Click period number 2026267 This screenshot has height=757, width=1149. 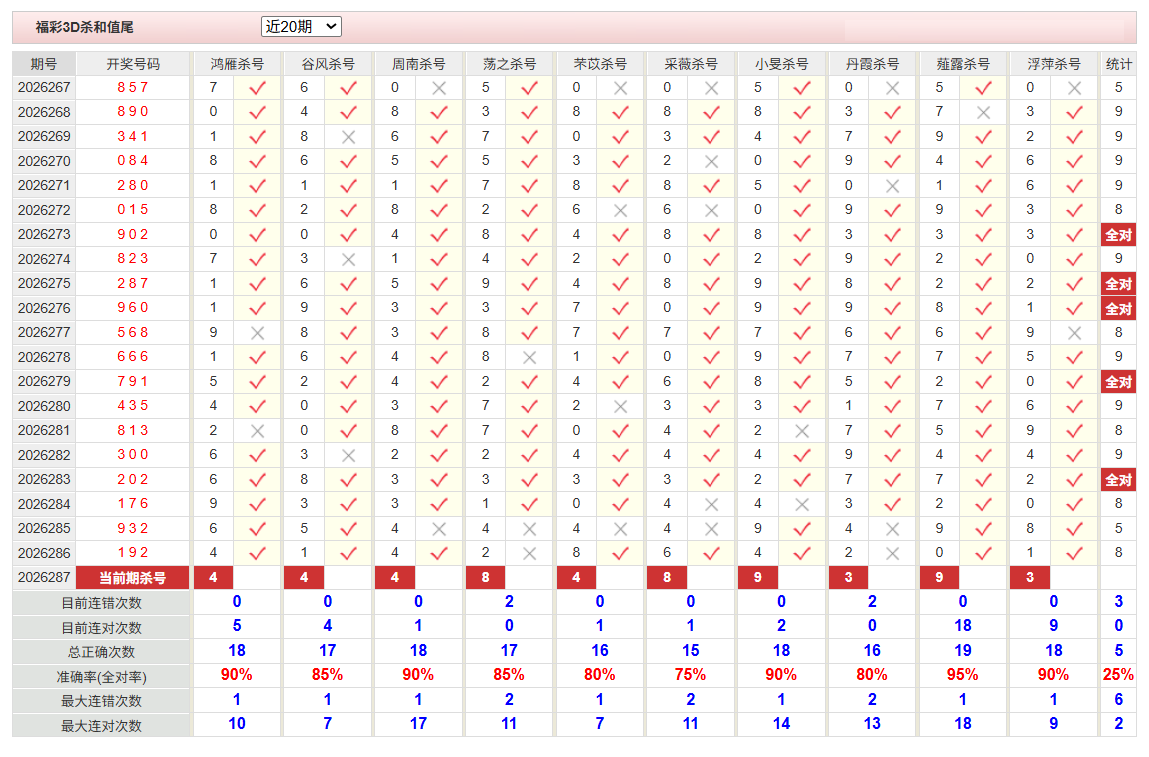pos(44,87)
